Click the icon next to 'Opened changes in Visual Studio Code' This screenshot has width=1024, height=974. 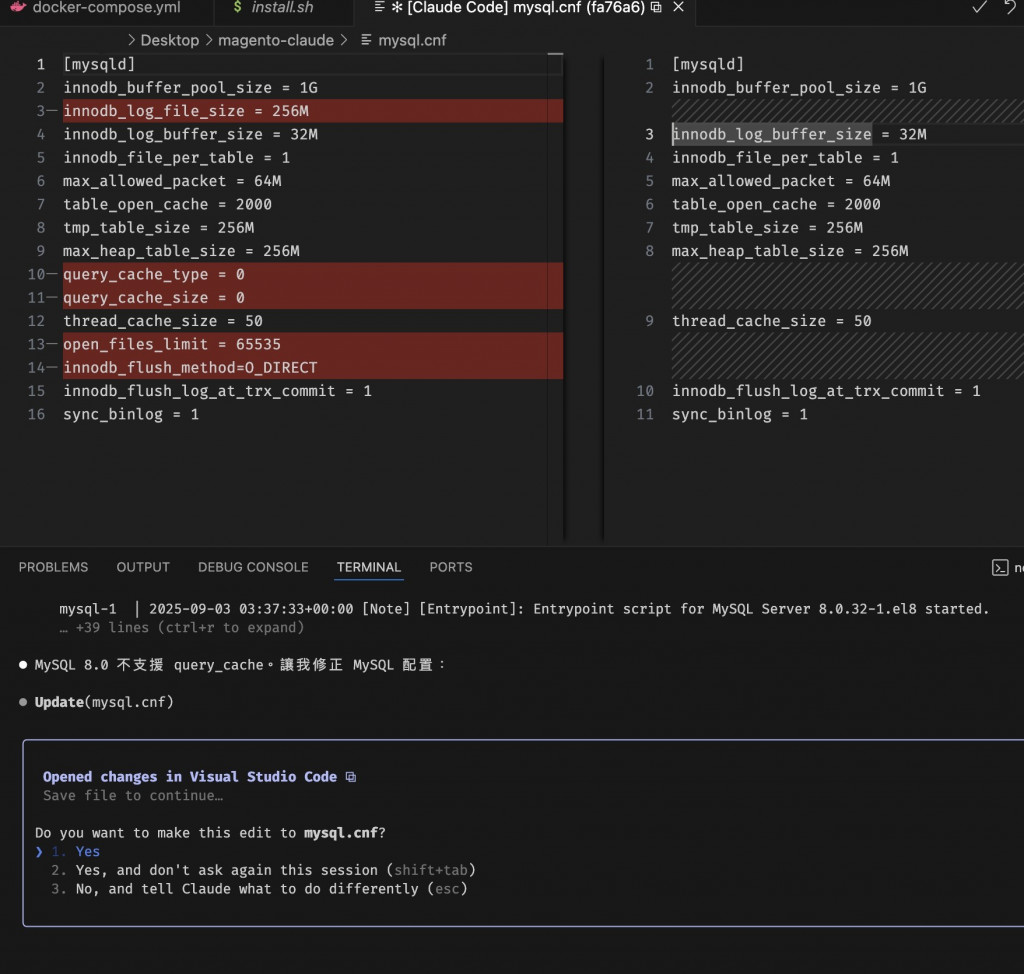coord(350,777)
